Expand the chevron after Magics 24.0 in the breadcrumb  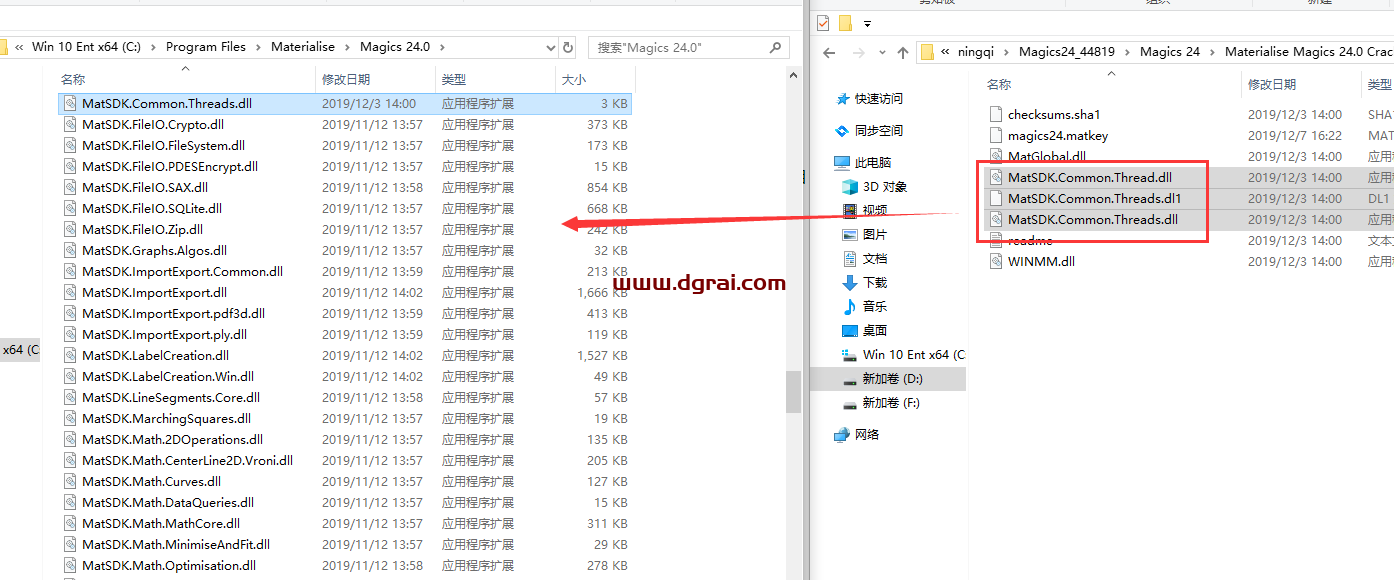click(x=442, y=47)
